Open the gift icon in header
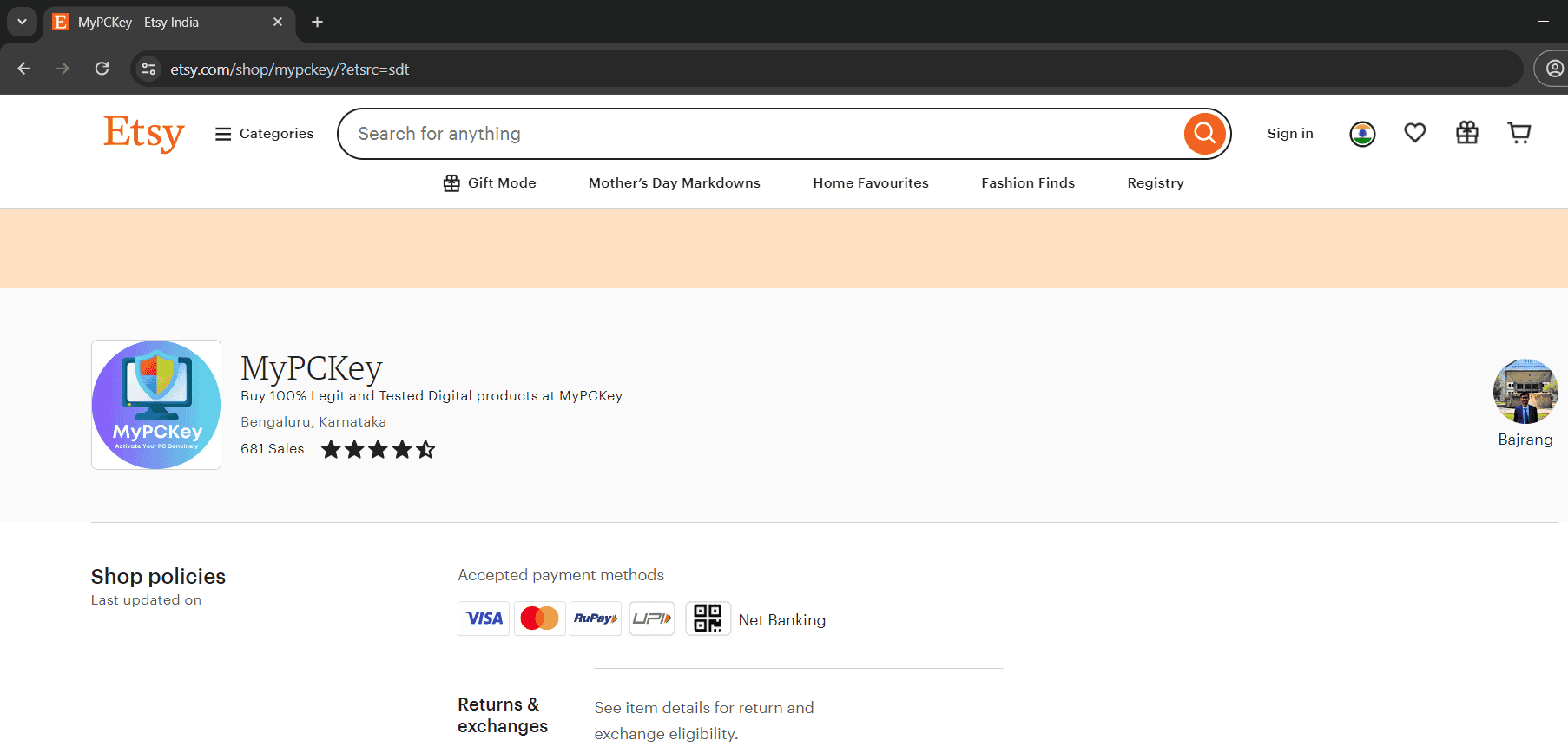This screenshot has width=1568, height=754. coord(1467,133)
